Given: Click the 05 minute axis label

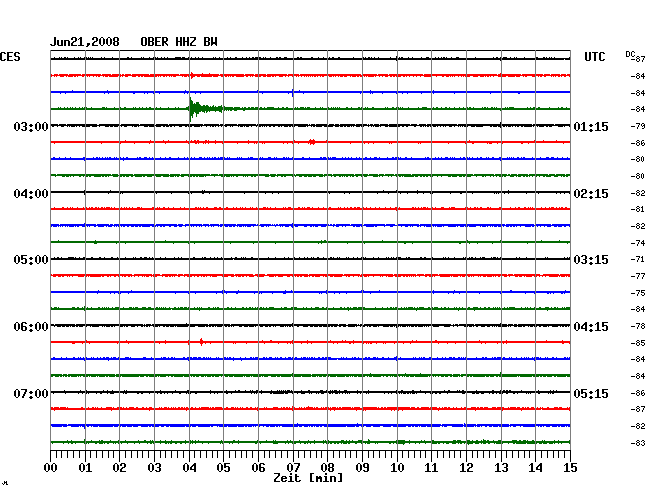Looking at the screenshot, I should click(223, 468).
